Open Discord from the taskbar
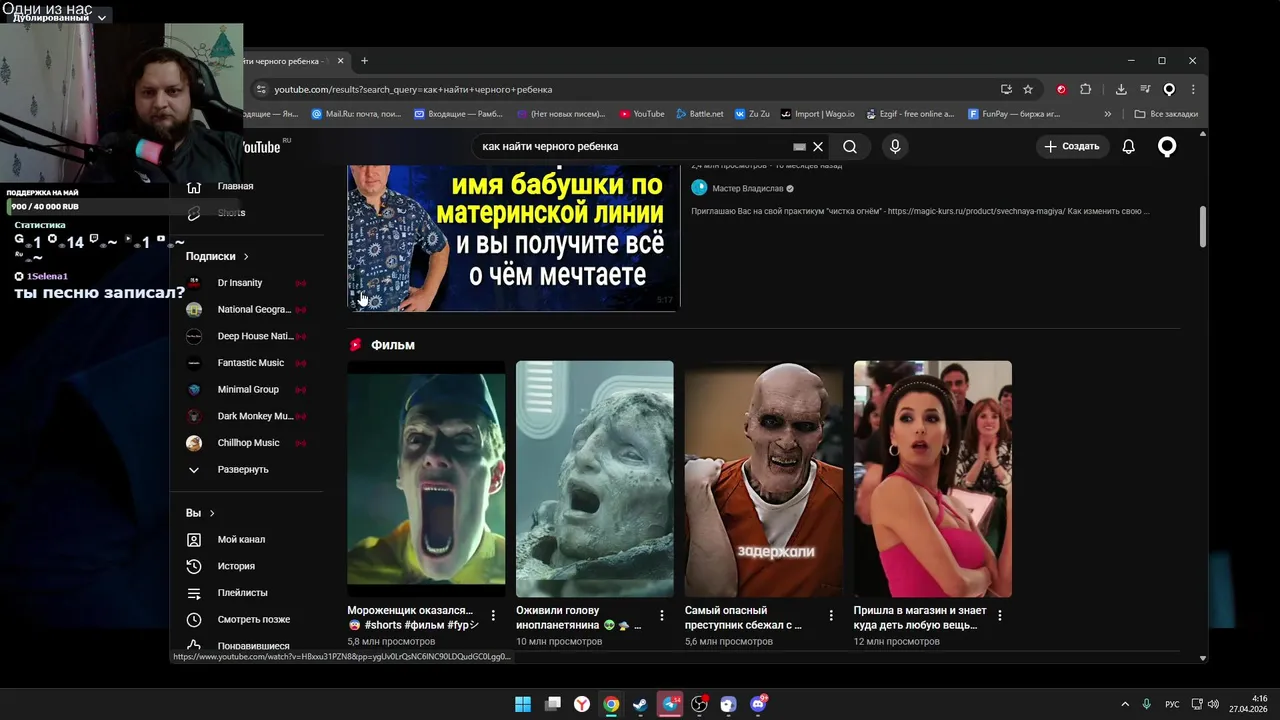 [758, 704]
